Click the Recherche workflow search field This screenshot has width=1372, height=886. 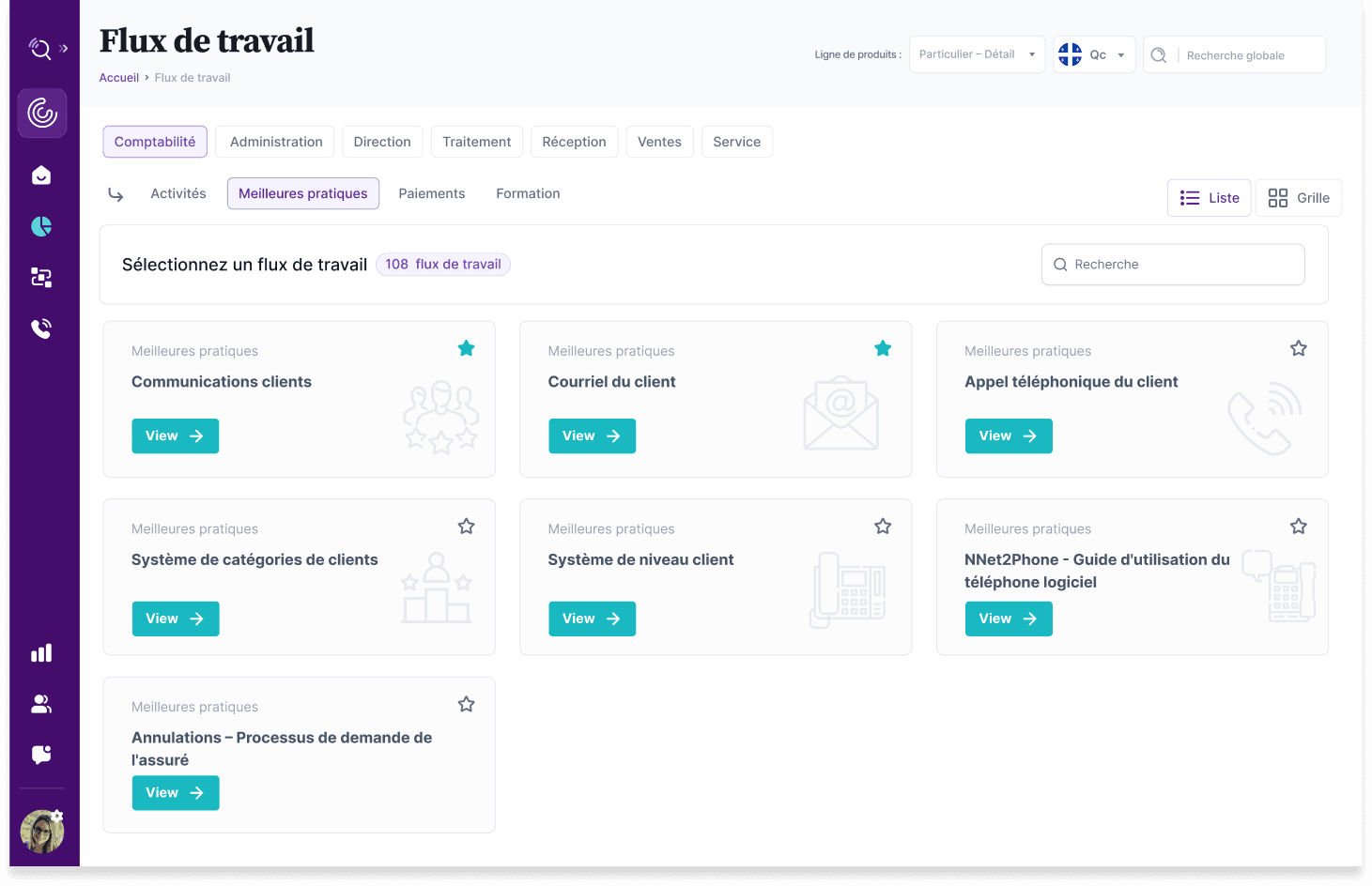pos(1174,265)
